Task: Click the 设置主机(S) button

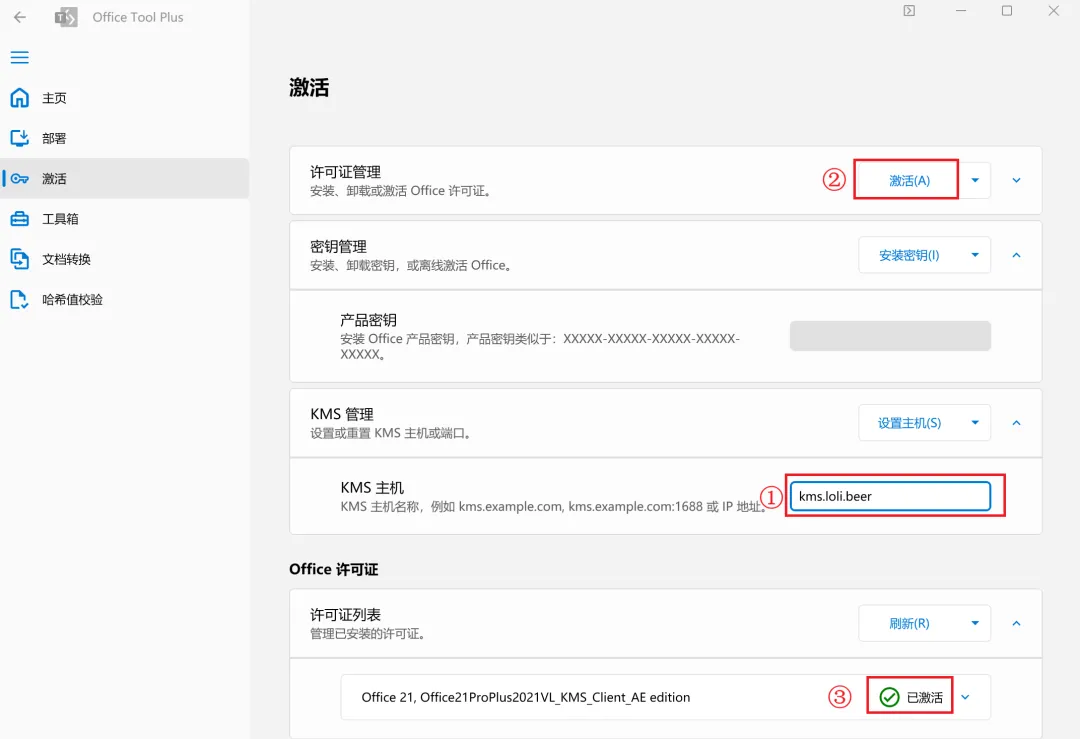Action: tap(909, 423)
